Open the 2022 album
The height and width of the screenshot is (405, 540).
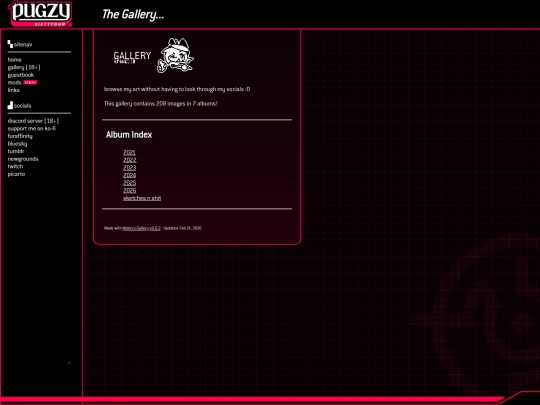coord(129,160)
